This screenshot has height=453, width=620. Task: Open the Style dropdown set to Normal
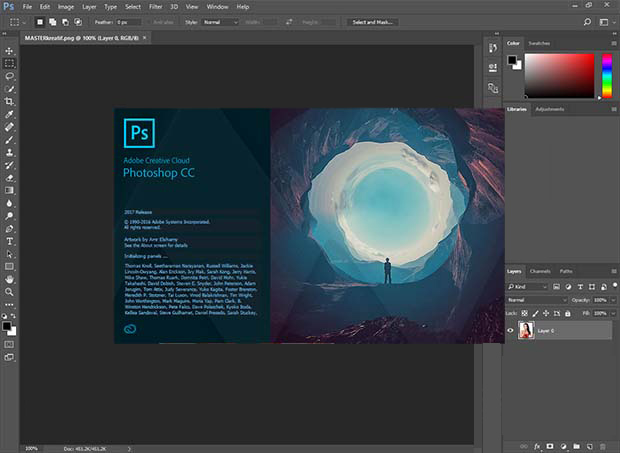(x=221, y=22)
